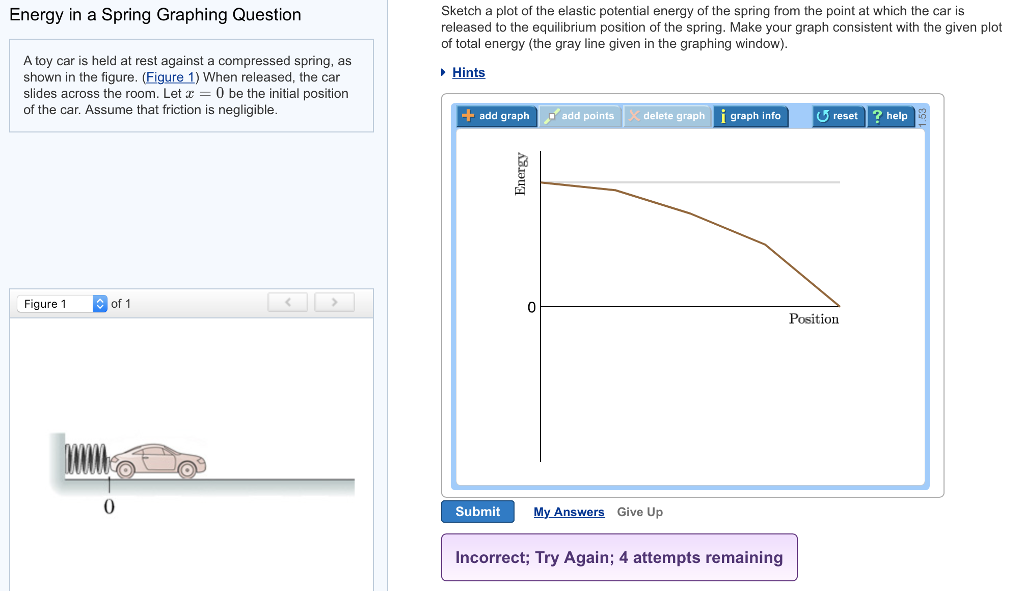The image size is (1024, 591).
Task: Click the previous figure arrow
Action: tap(287, 301)
